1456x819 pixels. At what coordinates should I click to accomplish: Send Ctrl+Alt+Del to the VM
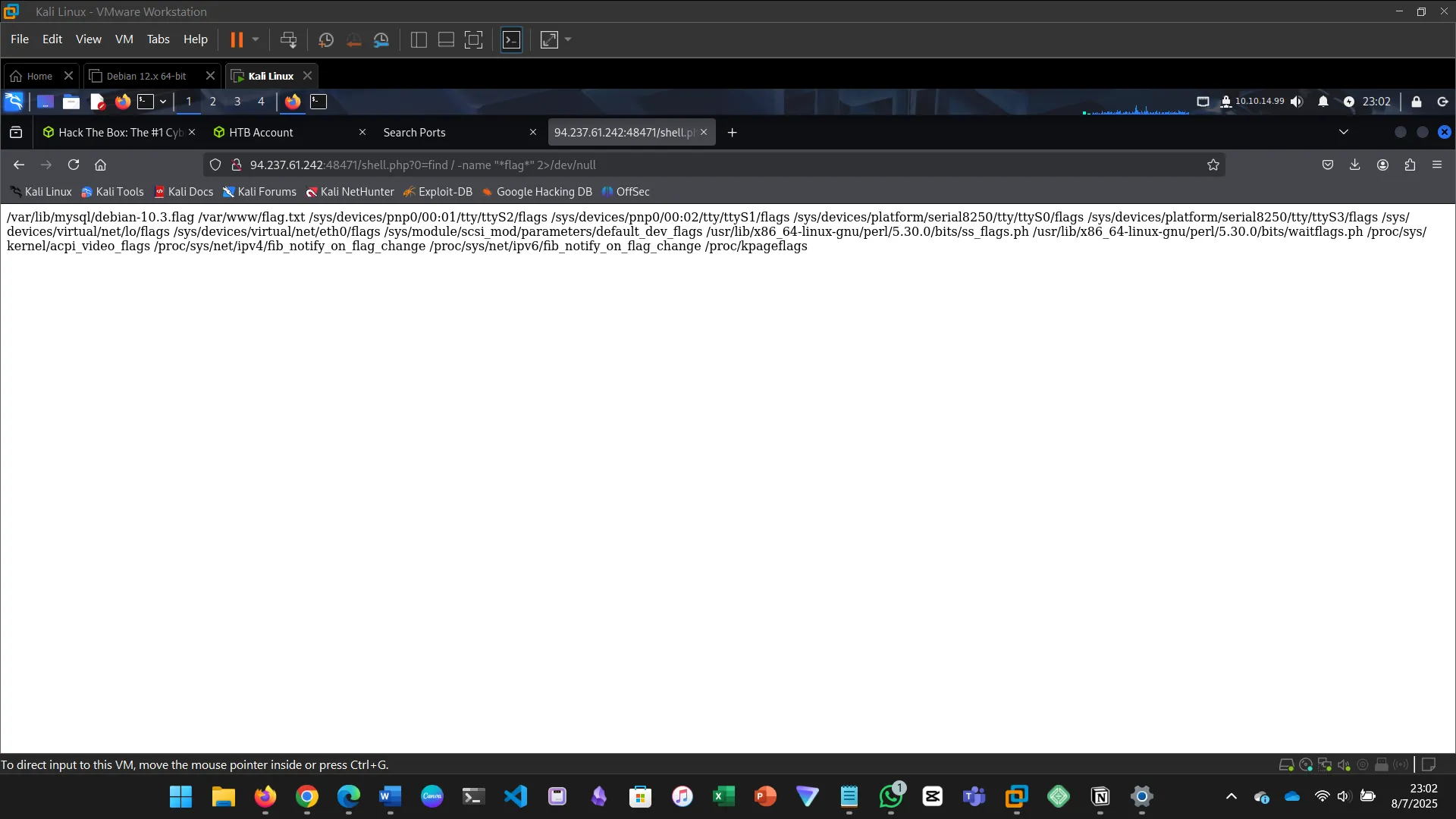pos(288,39)
